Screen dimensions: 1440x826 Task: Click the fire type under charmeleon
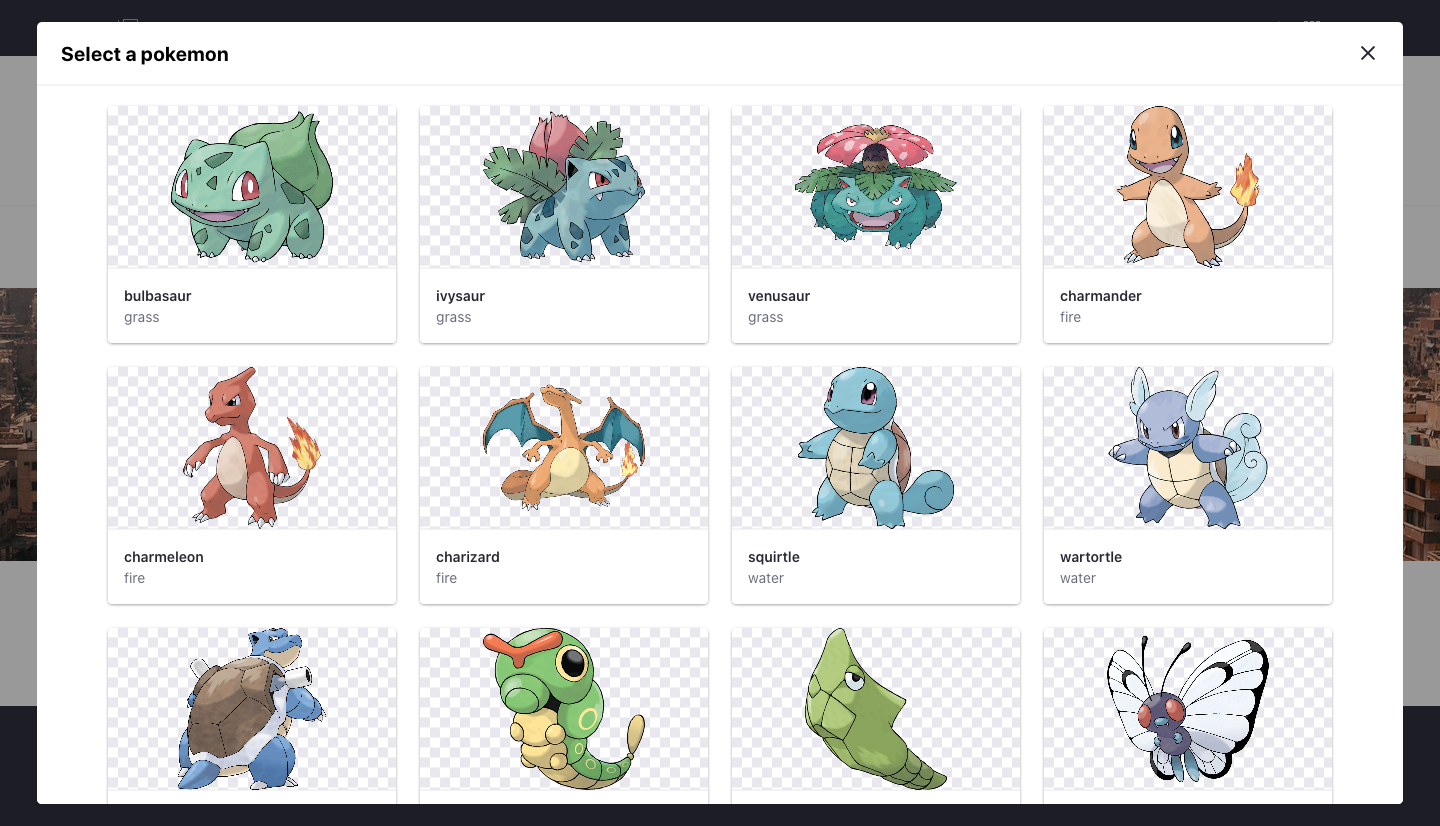(x=135, y=578)
